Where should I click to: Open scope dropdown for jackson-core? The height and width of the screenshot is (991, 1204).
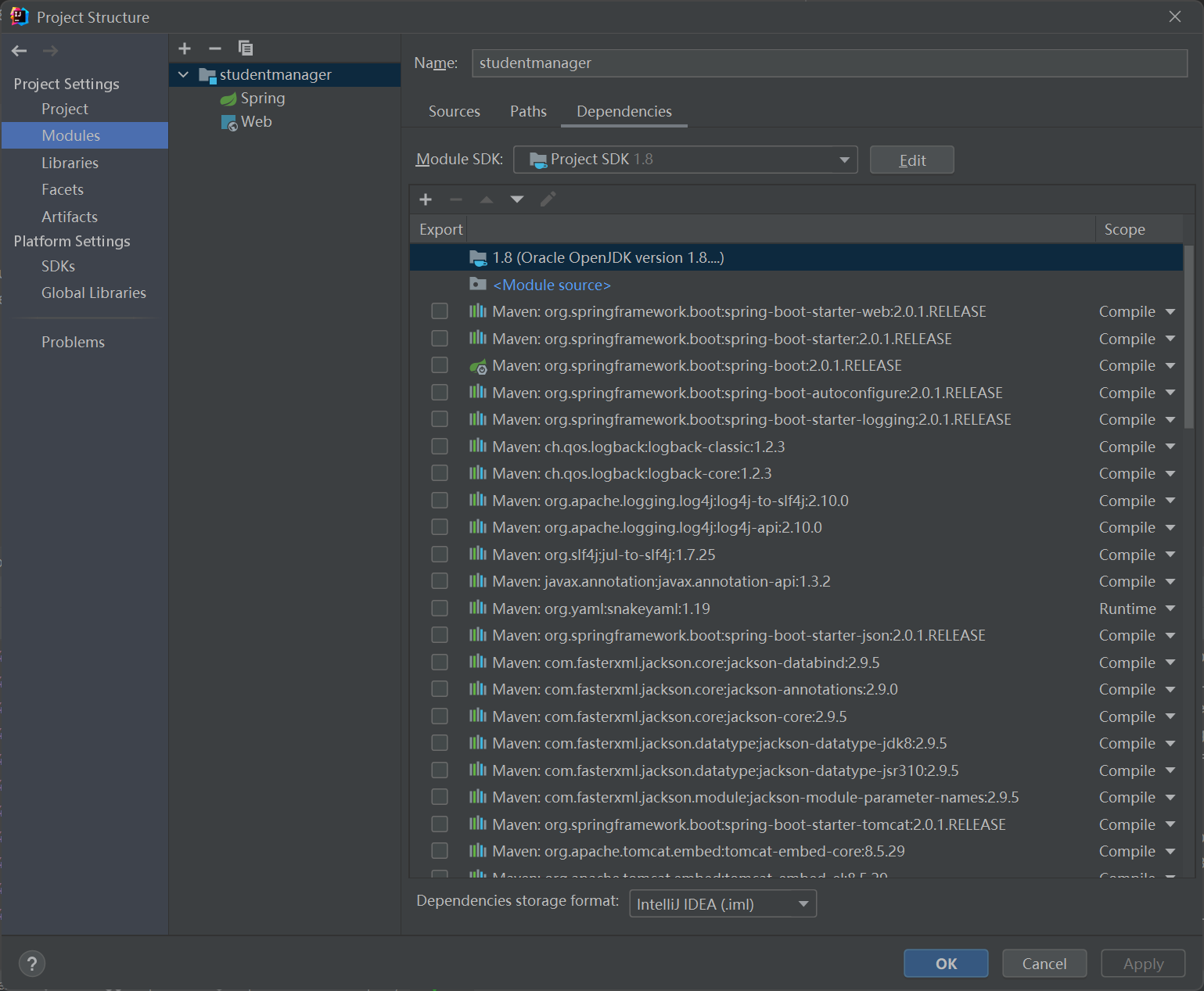click(1170, 716)
